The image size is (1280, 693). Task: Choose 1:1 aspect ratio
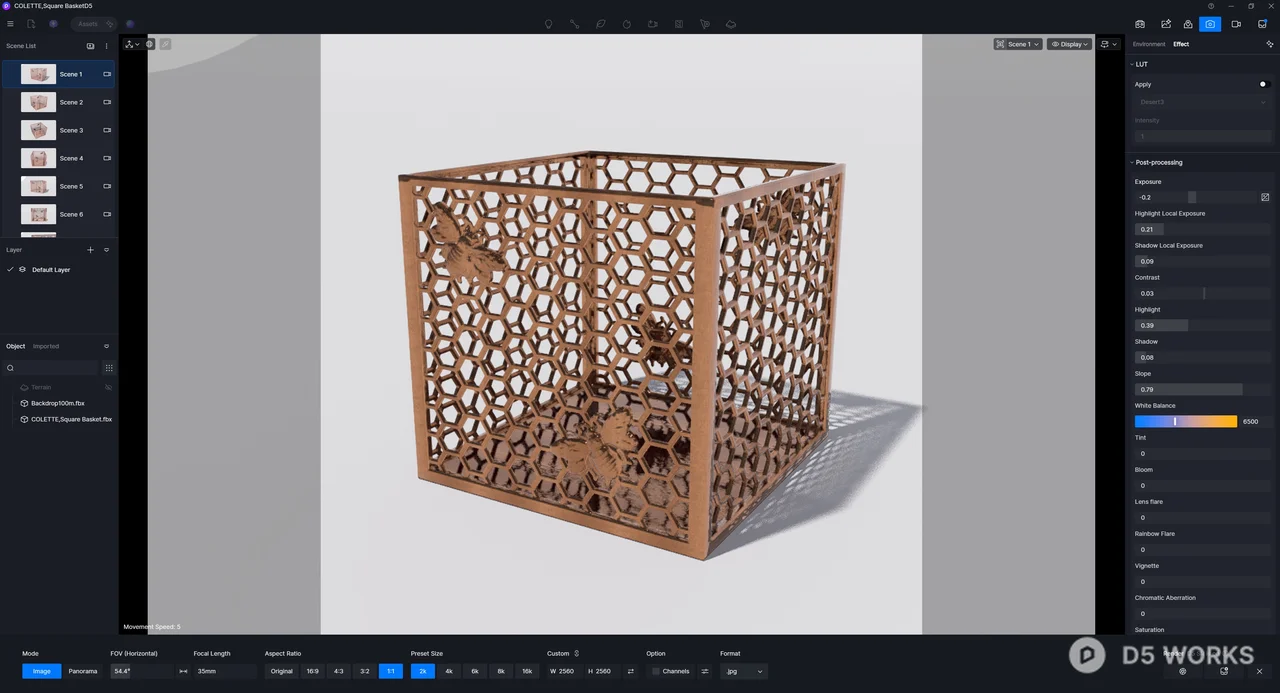391,671
